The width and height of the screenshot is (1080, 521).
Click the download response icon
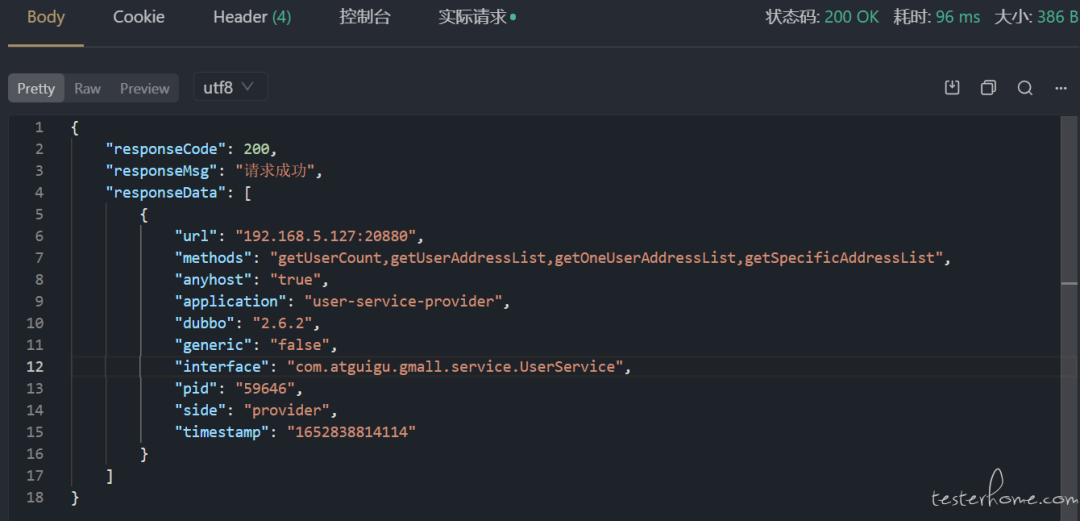(x=952, y=88)
